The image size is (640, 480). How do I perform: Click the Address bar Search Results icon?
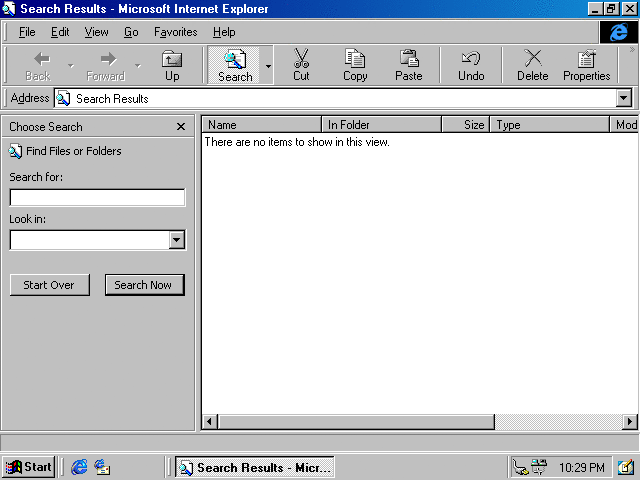click(x=63, y=99)
